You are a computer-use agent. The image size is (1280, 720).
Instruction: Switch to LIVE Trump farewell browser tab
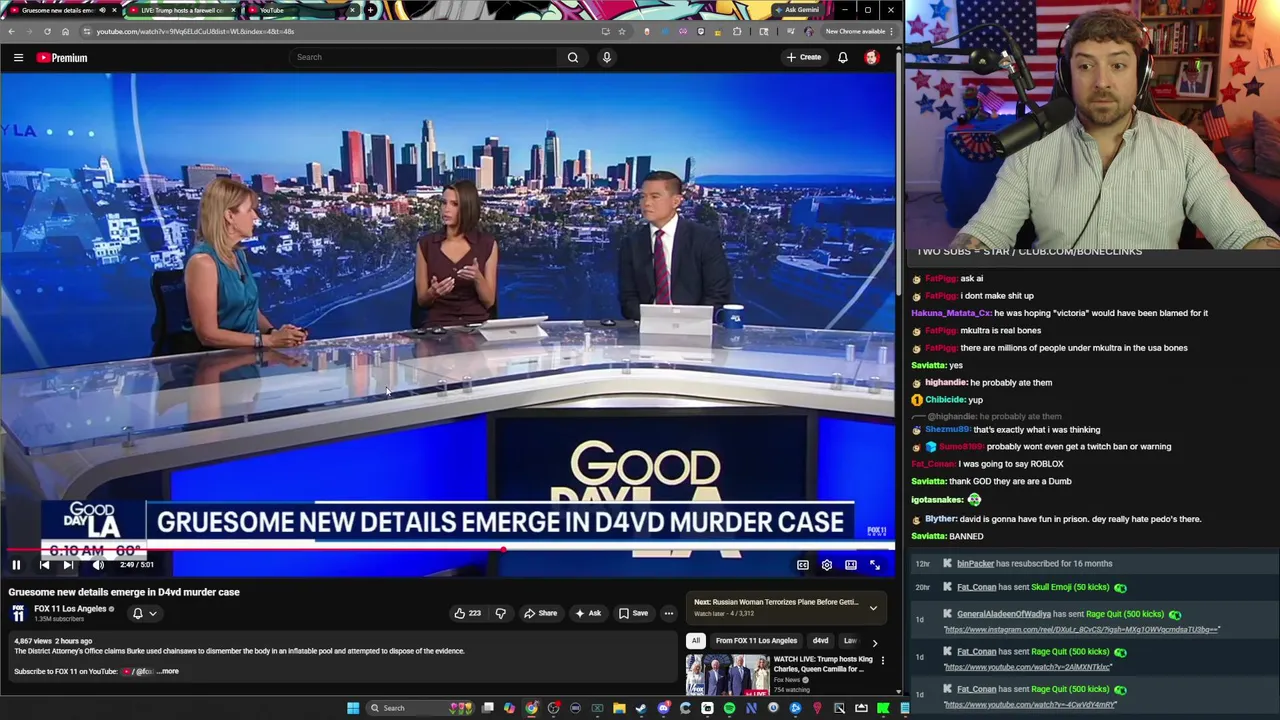pyautogui.click(x=182, y=10)
